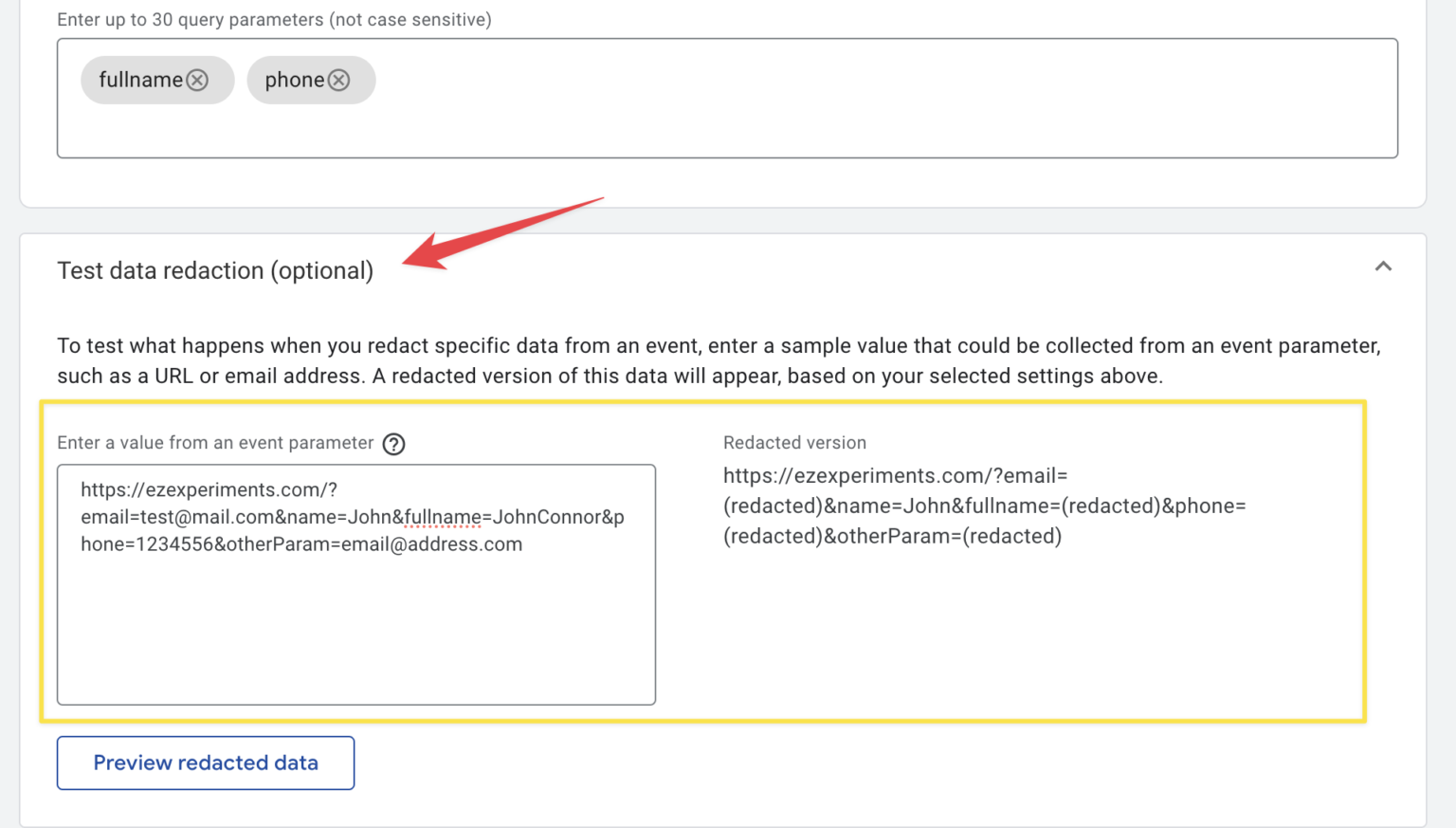1456x828 pixels.
Task: Select the Enter up to 30 query parameters label
Action: click(x=274, y=19)
